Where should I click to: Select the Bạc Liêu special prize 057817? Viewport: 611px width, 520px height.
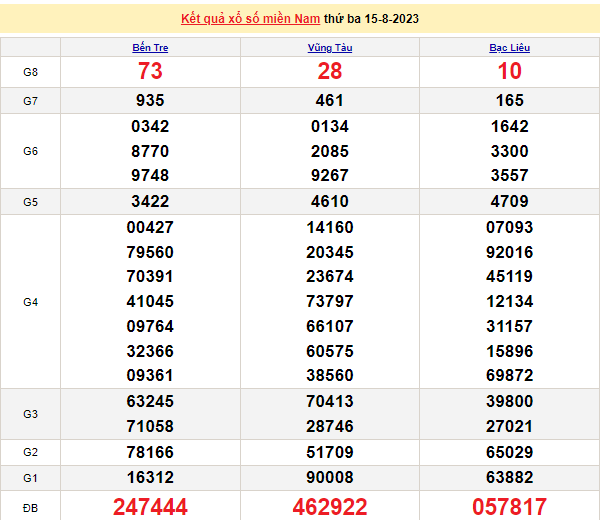pyautogui.click(x=509, y=507)
